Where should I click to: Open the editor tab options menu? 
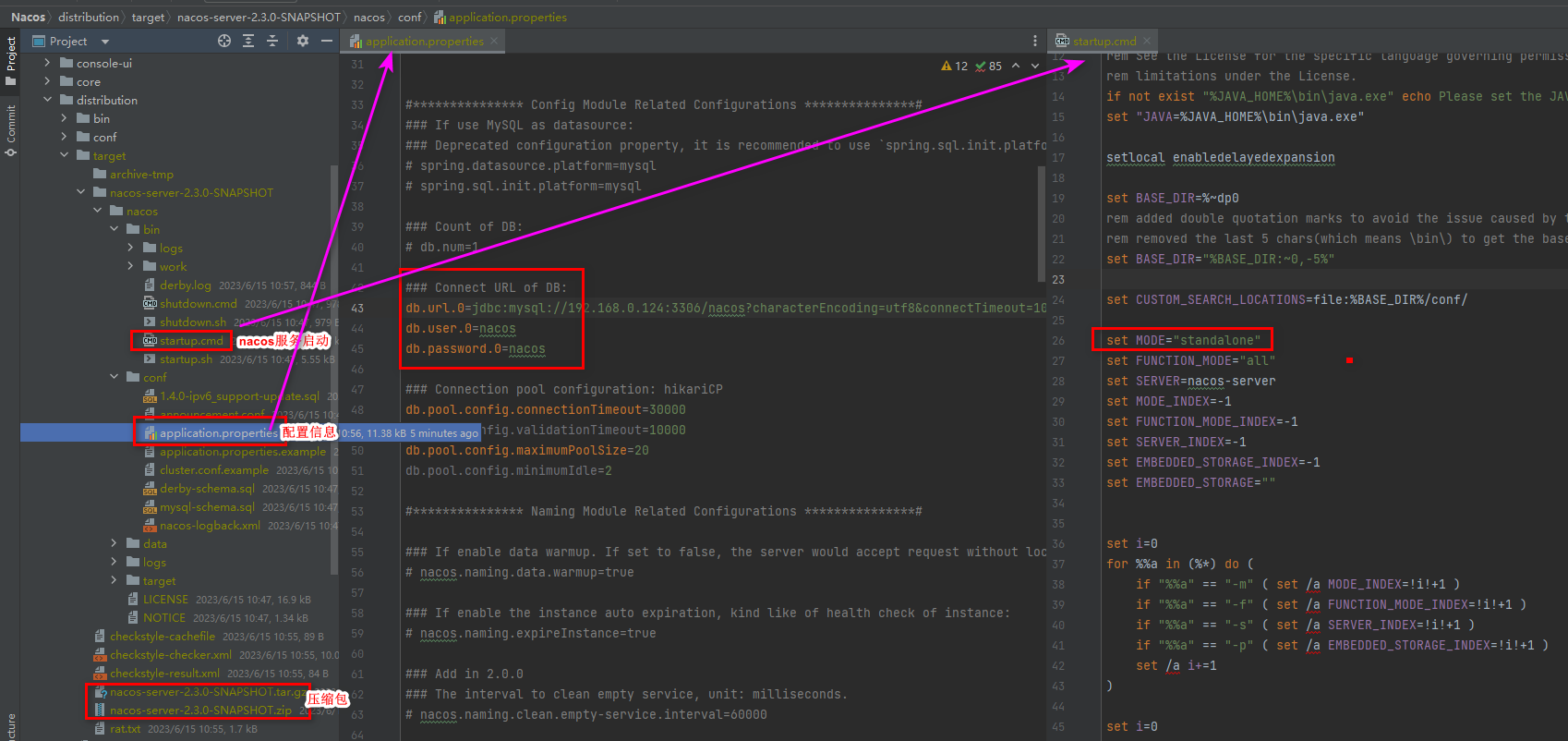coord(1035,41)
